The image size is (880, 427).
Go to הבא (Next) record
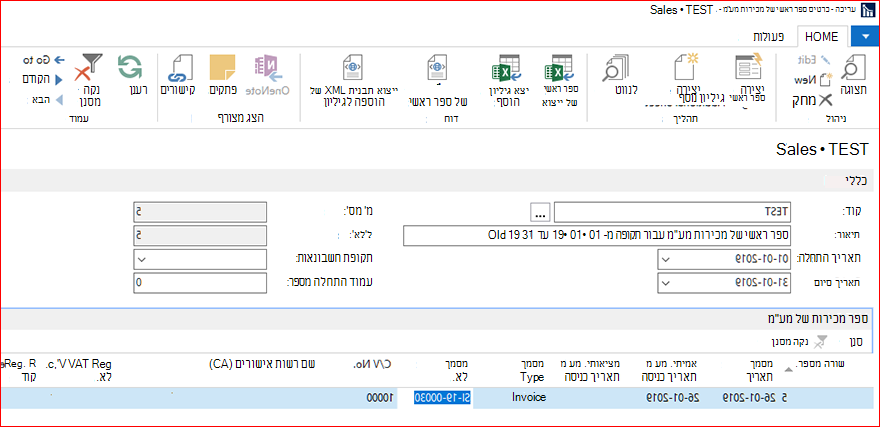click(x=58, y=99)
